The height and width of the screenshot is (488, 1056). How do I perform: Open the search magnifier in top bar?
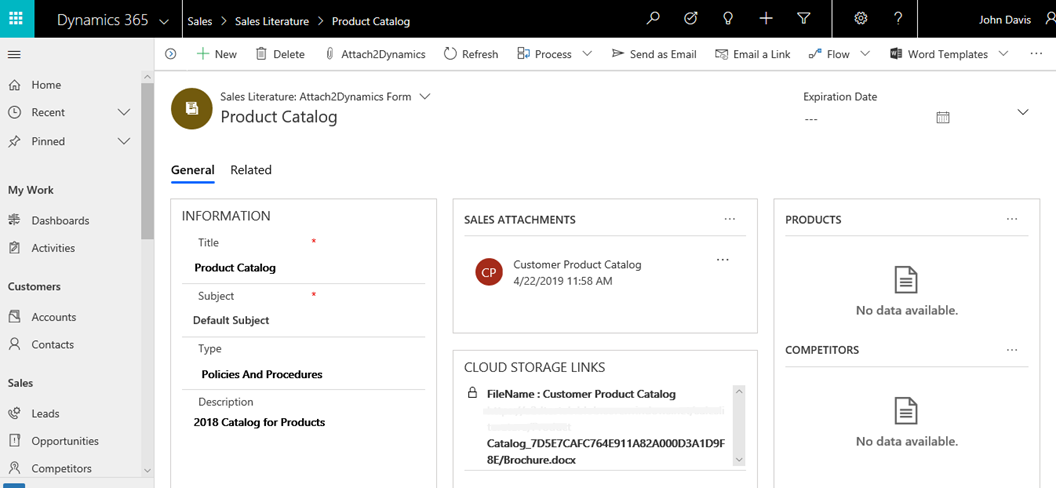click(653, 19)
